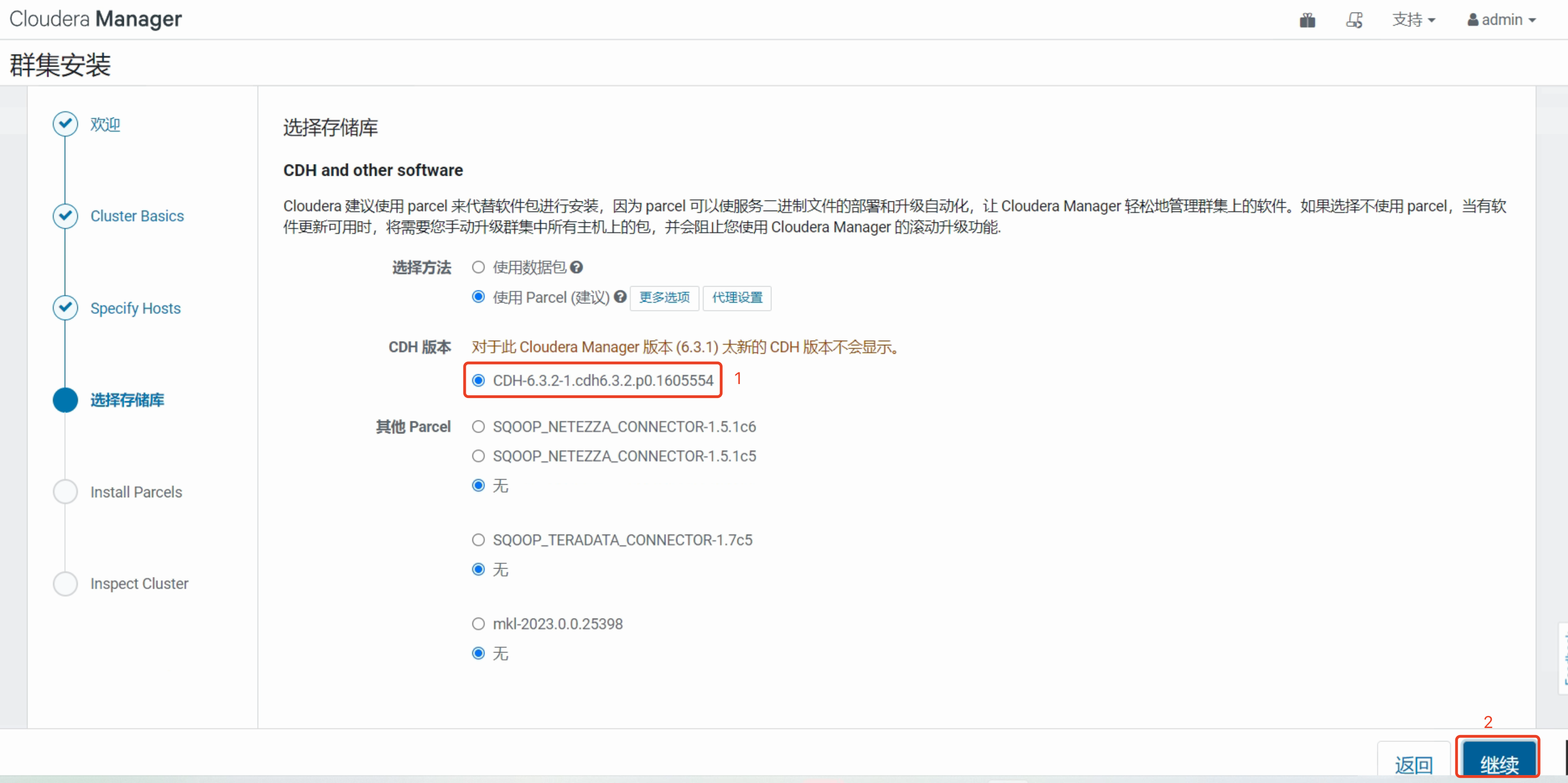Click the 继续 button

tap(1498, 763)
